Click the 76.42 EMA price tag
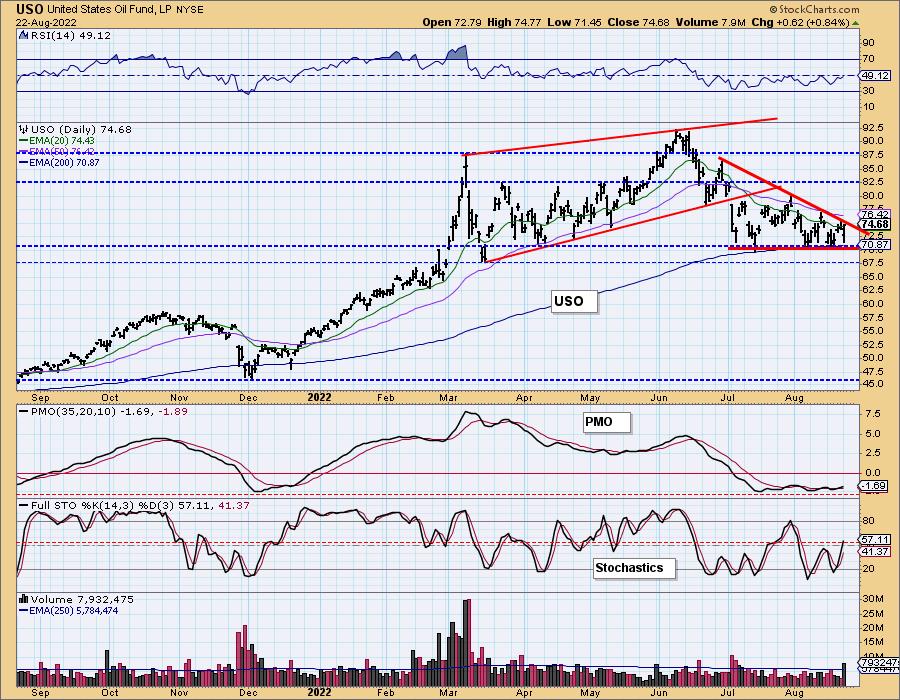This screenshot has height=700, width=900. point(876,214)
